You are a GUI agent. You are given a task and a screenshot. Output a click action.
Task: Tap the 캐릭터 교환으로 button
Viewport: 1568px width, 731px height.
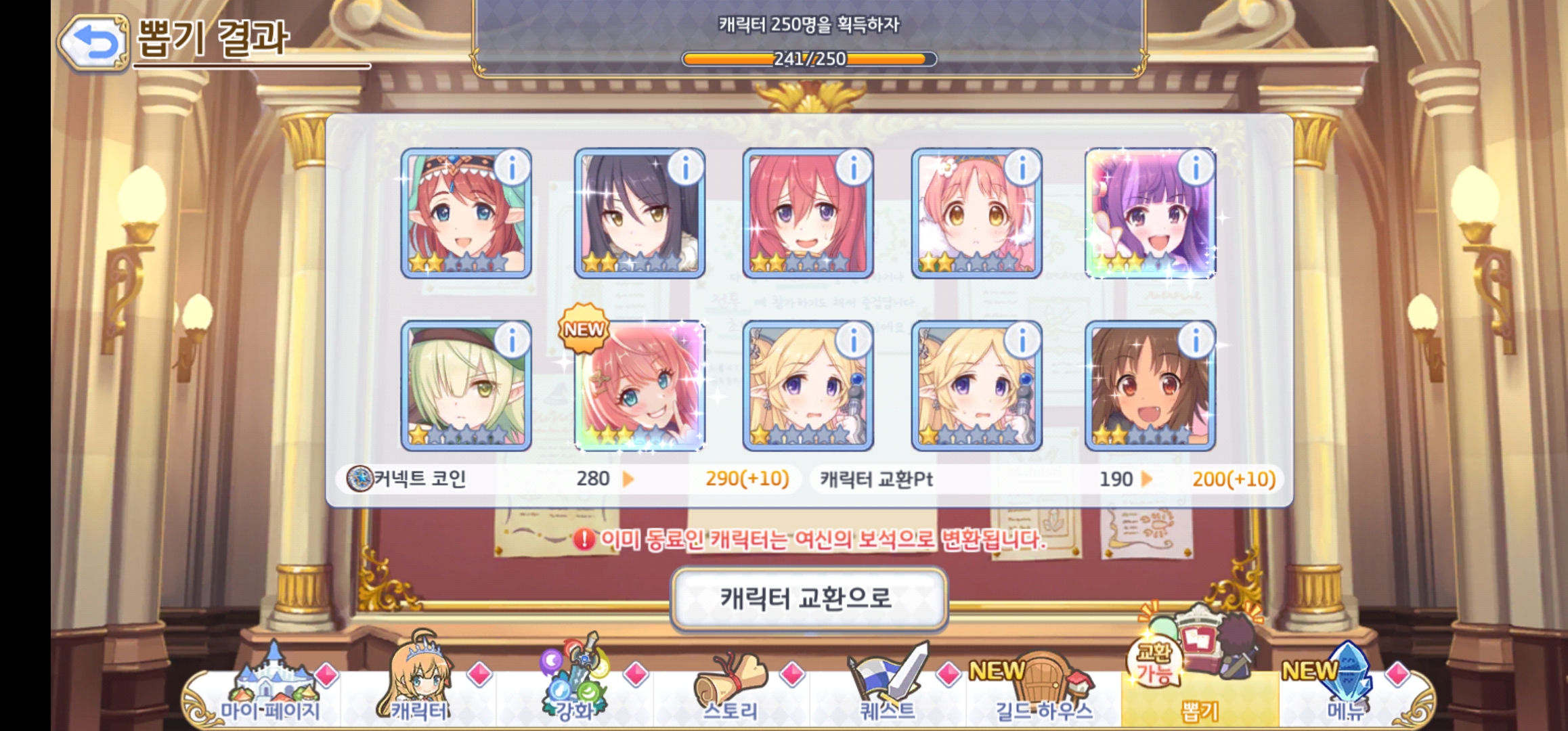(x=808, y=598)
